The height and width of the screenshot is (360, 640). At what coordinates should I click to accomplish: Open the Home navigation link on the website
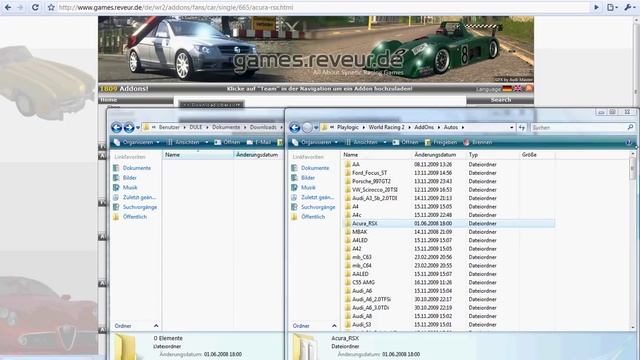tap(109, 100)
